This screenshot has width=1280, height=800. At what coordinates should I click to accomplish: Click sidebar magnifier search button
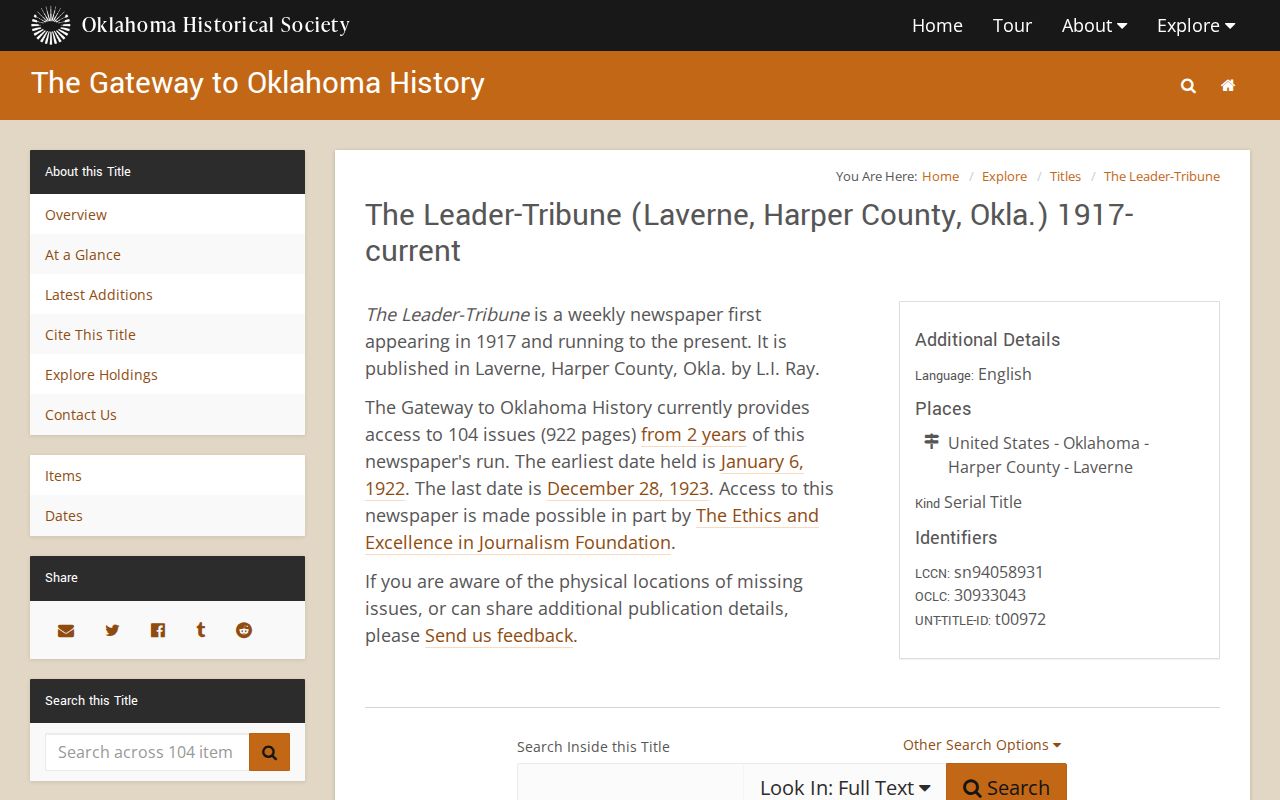(x=269, y=752)
